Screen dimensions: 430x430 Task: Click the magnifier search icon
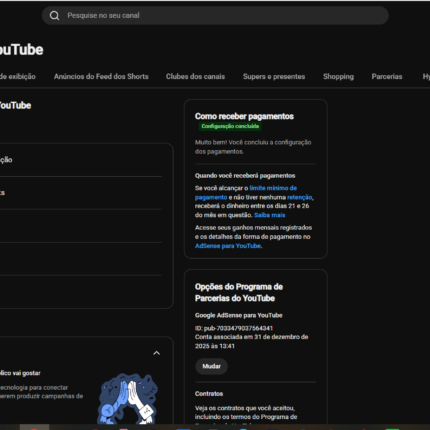(x=54, y=16)
